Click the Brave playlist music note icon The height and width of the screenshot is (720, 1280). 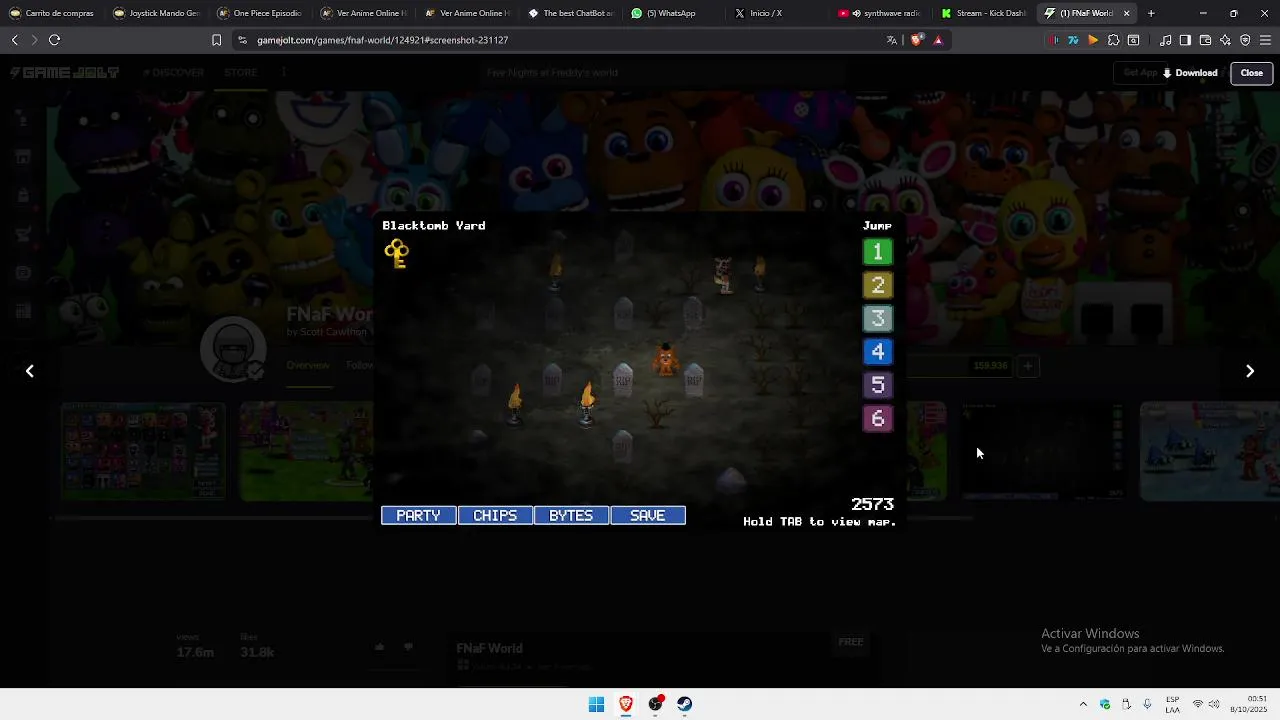click(1166, 40)
